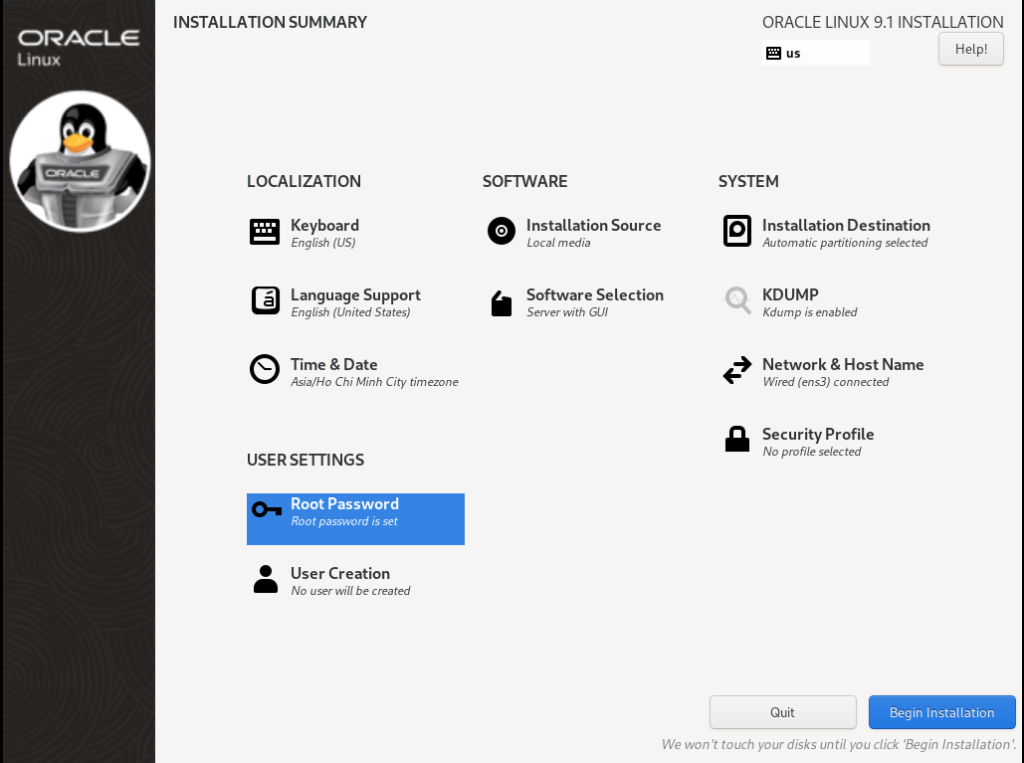Open the Help! button
The image size is (1024, 763).
pyautogui.click(x=970, y=49)
